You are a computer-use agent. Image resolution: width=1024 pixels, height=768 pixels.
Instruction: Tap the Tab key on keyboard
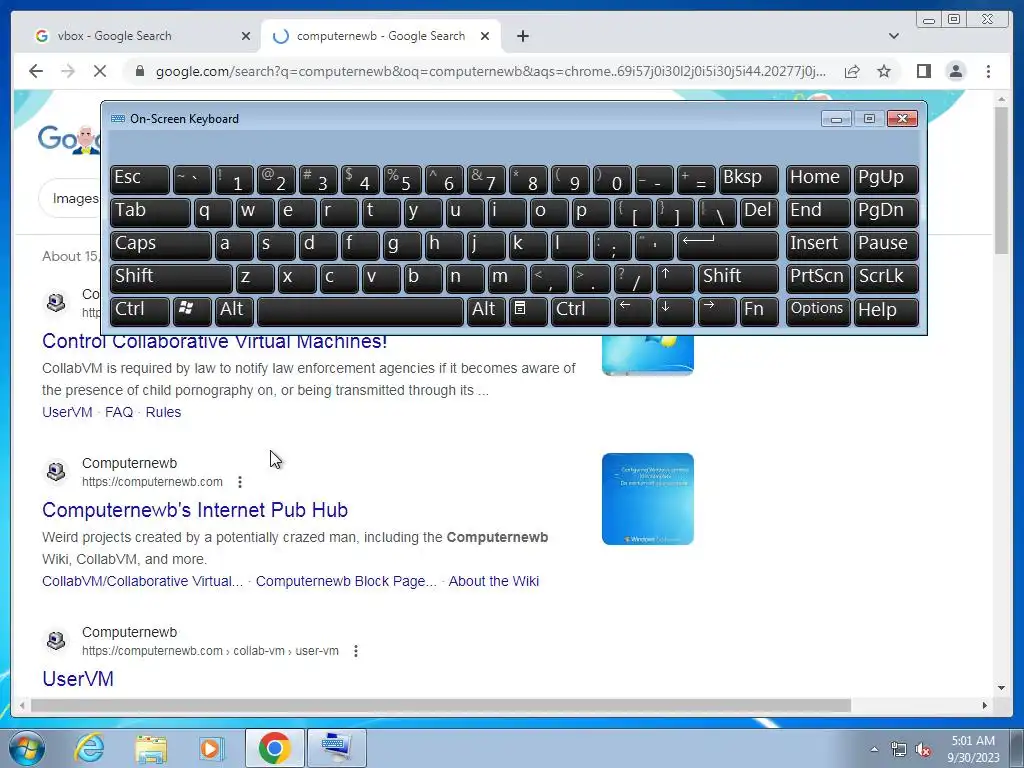(x=150, y=213)
